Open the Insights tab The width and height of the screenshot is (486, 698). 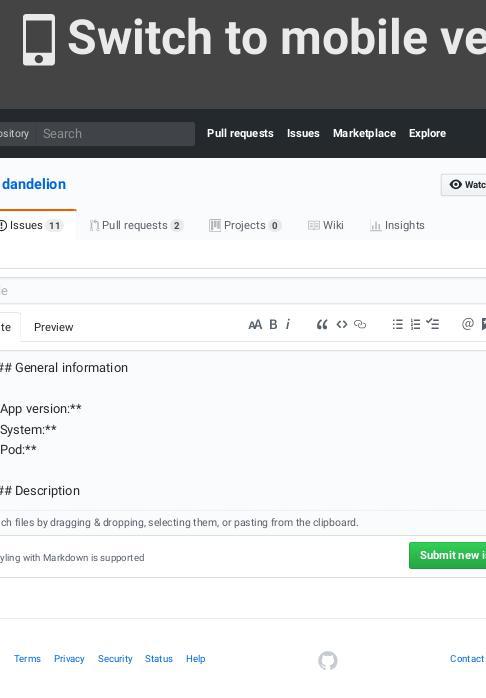(x=397, y=225)
